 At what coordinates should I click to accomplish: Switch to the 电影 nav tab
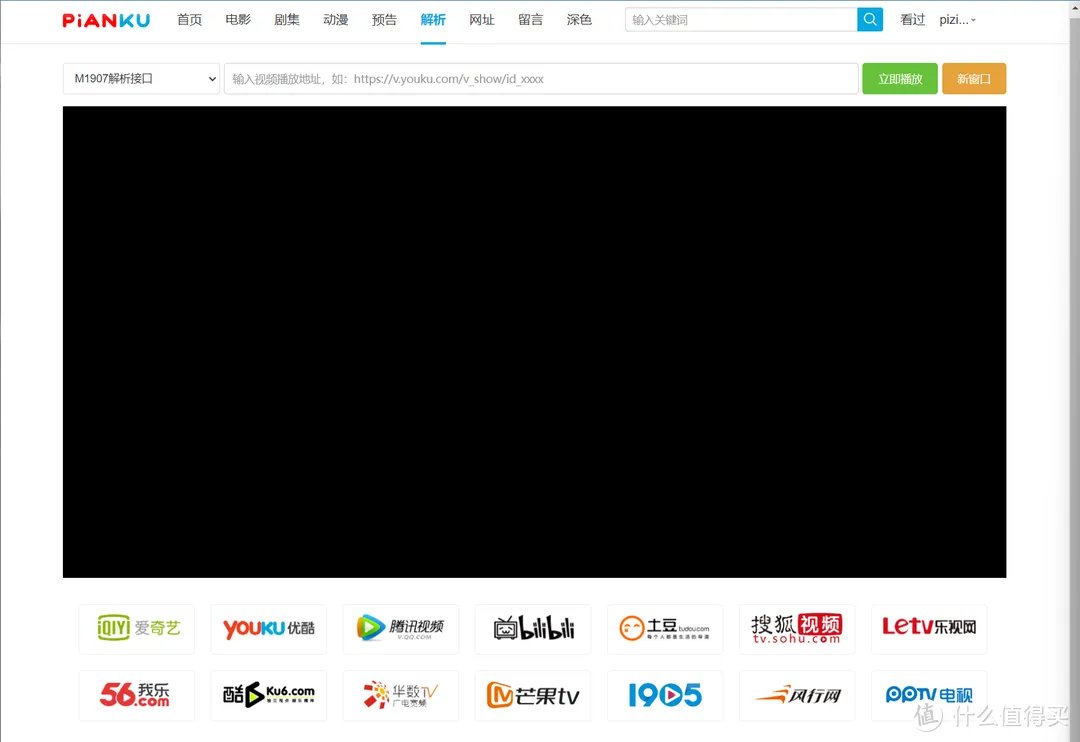[238, 20]
